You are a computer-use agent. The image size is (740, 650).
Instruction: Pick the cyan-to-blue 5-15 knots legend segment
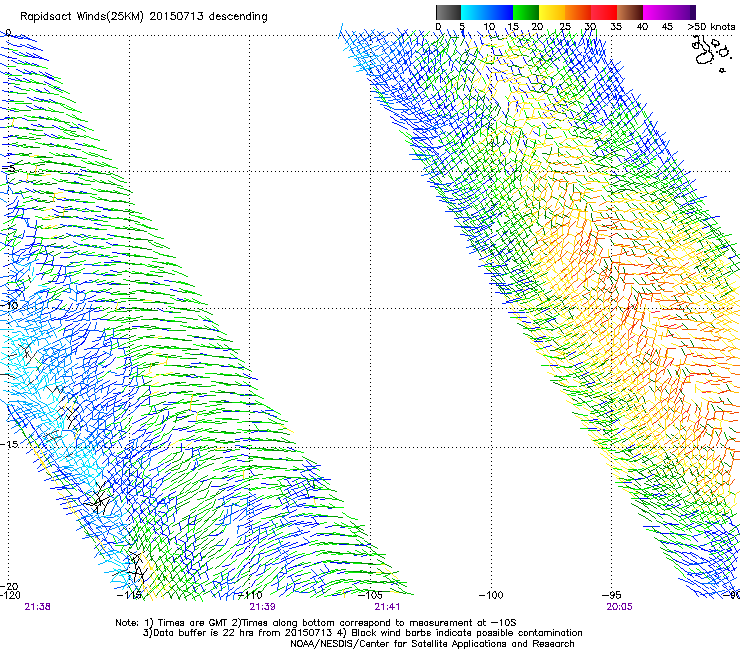(487, 12)
